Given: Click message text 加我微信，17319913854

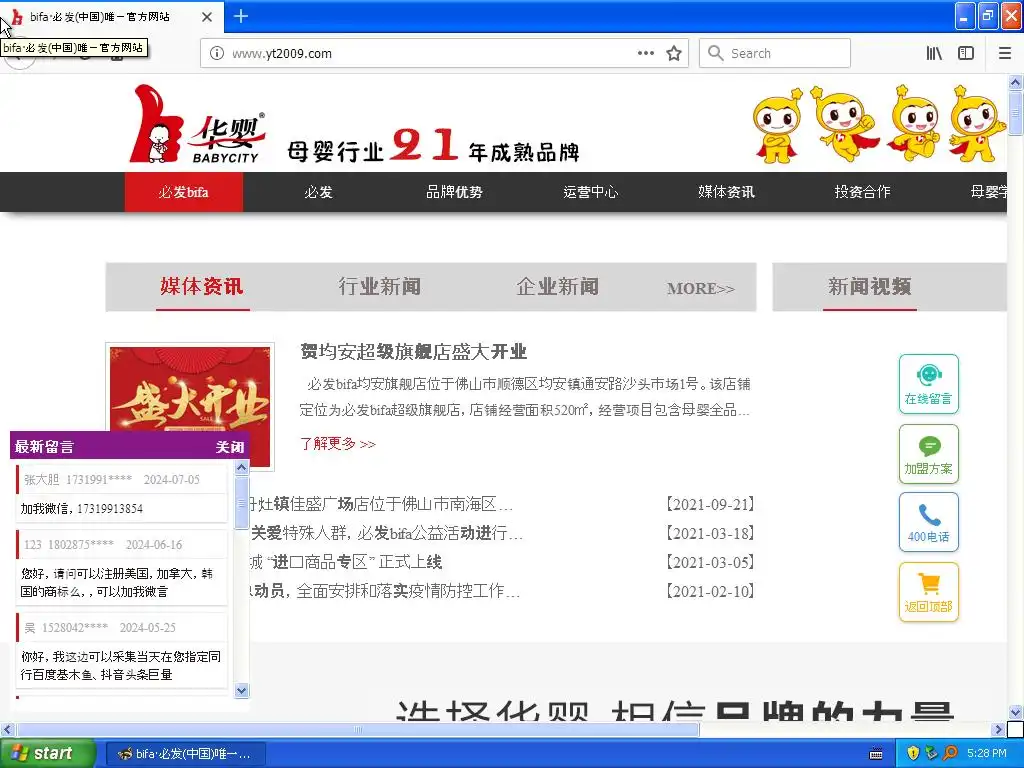Looking at the screenshot, I should [x=82, y=509].
